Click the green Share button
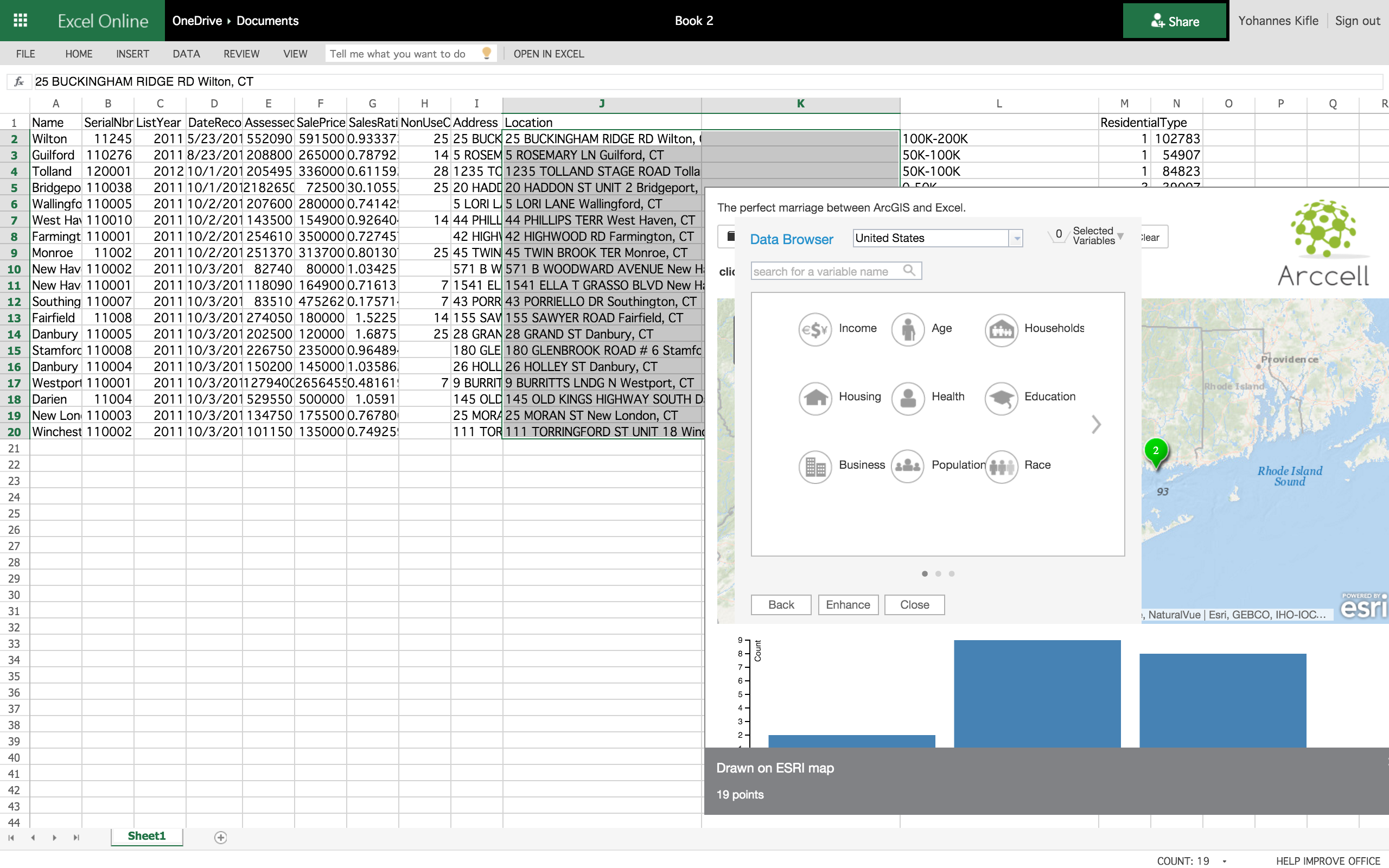1389x868 pixels. click(1174, 21)
